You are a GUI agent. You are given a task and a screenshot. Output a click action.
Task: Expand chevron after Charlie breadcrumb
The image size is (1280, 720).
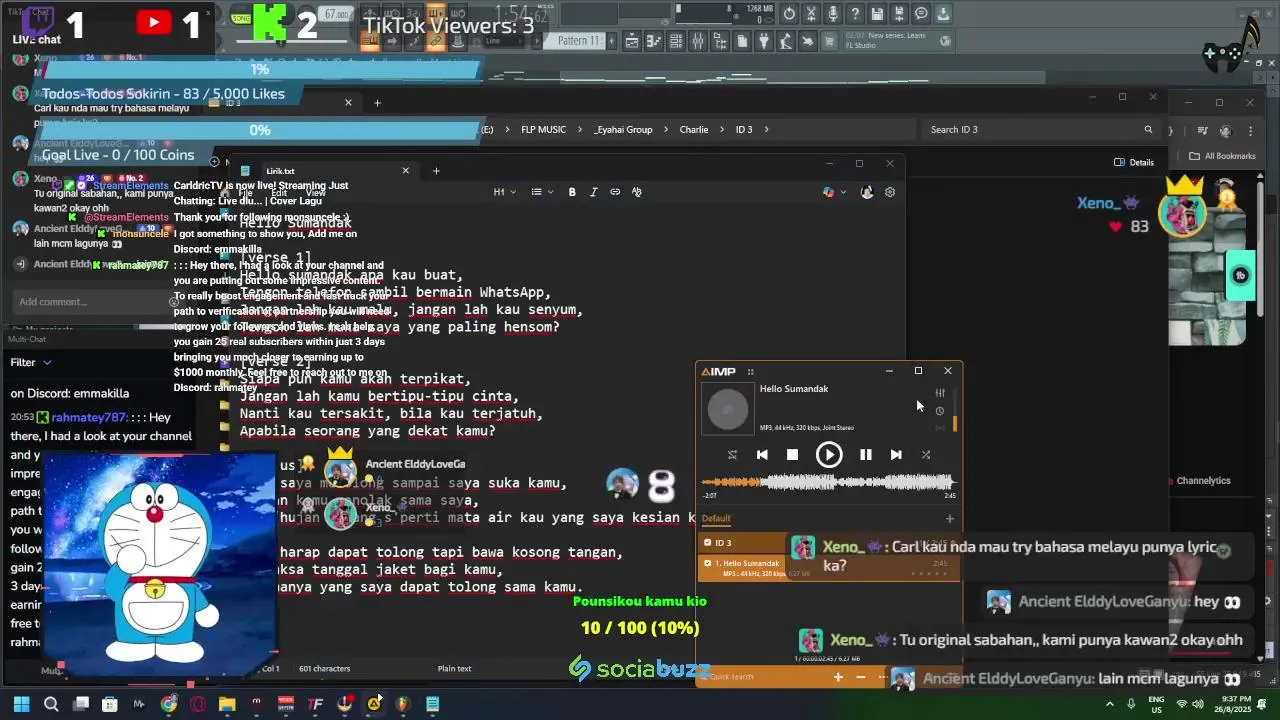pos(722,130)
